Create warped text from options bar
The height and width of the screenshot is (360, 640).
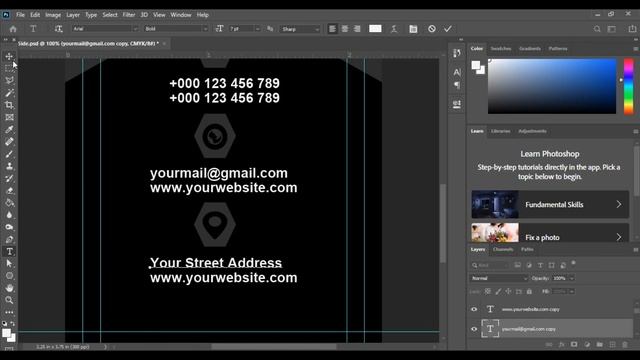click(394, 29)
